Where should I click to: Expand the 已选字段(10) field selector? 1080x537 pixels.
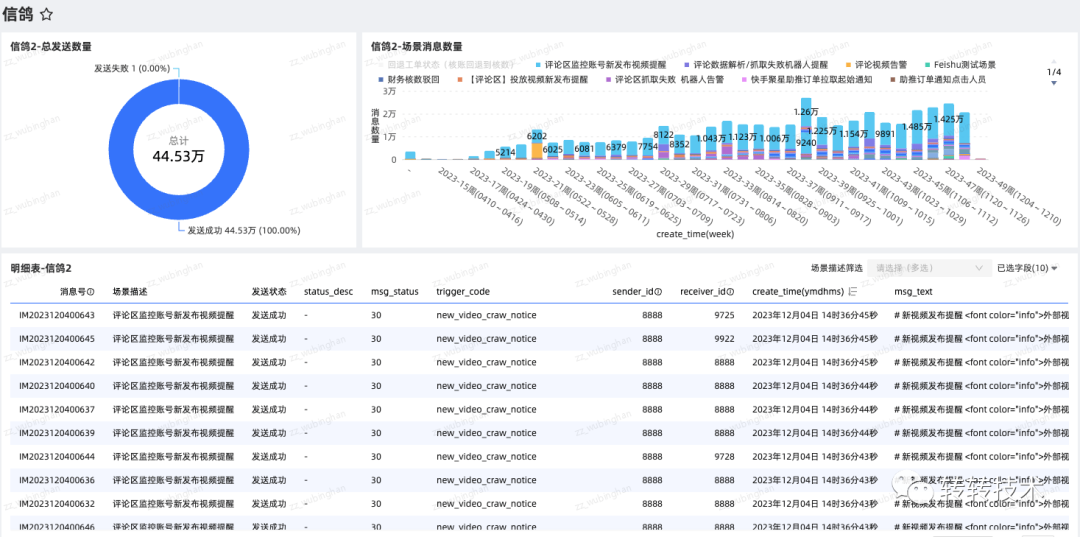1027,268
